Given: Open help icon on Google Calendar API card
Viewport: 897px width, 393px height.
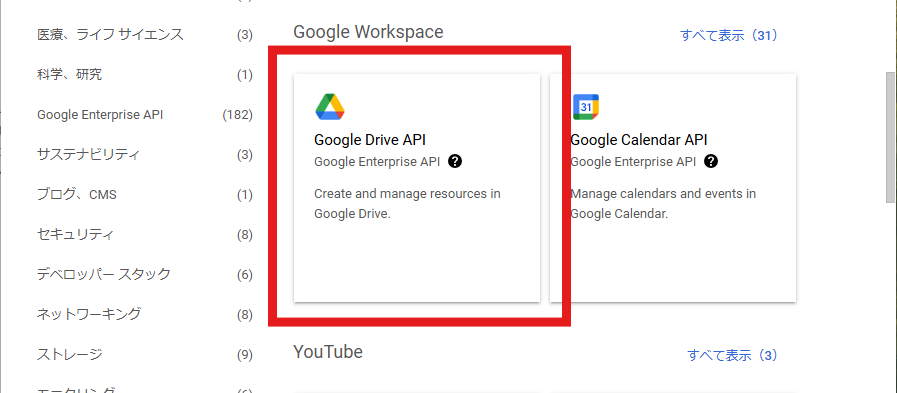Looking at the screenshot, I should (711, 161).
